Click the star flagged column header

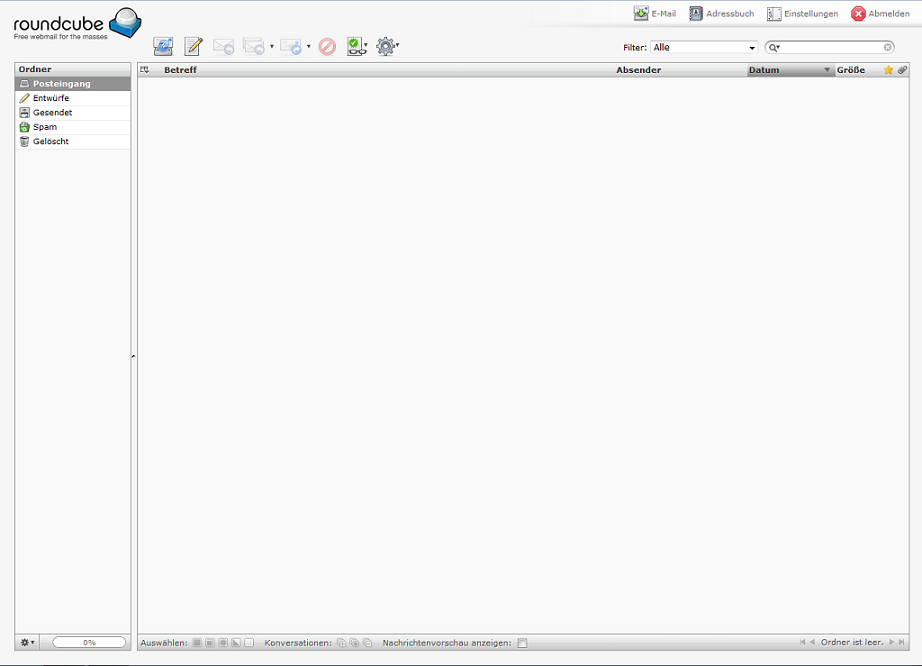888,70
